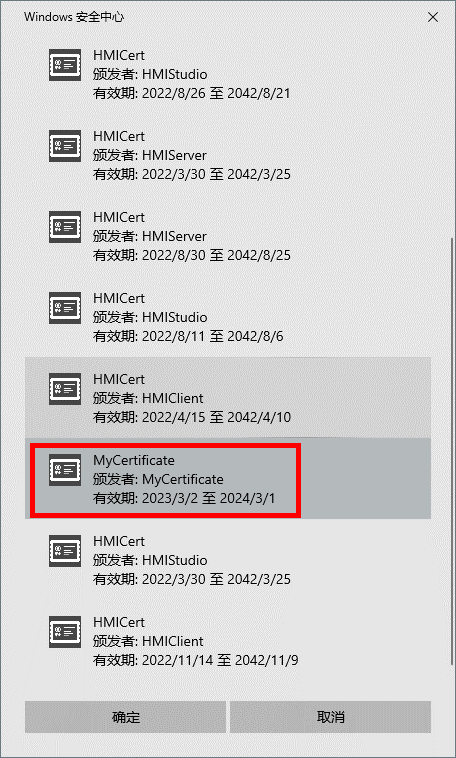This screenshot has height=758, width=456.
Task: Click certificate icon for HMIServer 2022/8/30 entry
Action: (x=65, y=227)
